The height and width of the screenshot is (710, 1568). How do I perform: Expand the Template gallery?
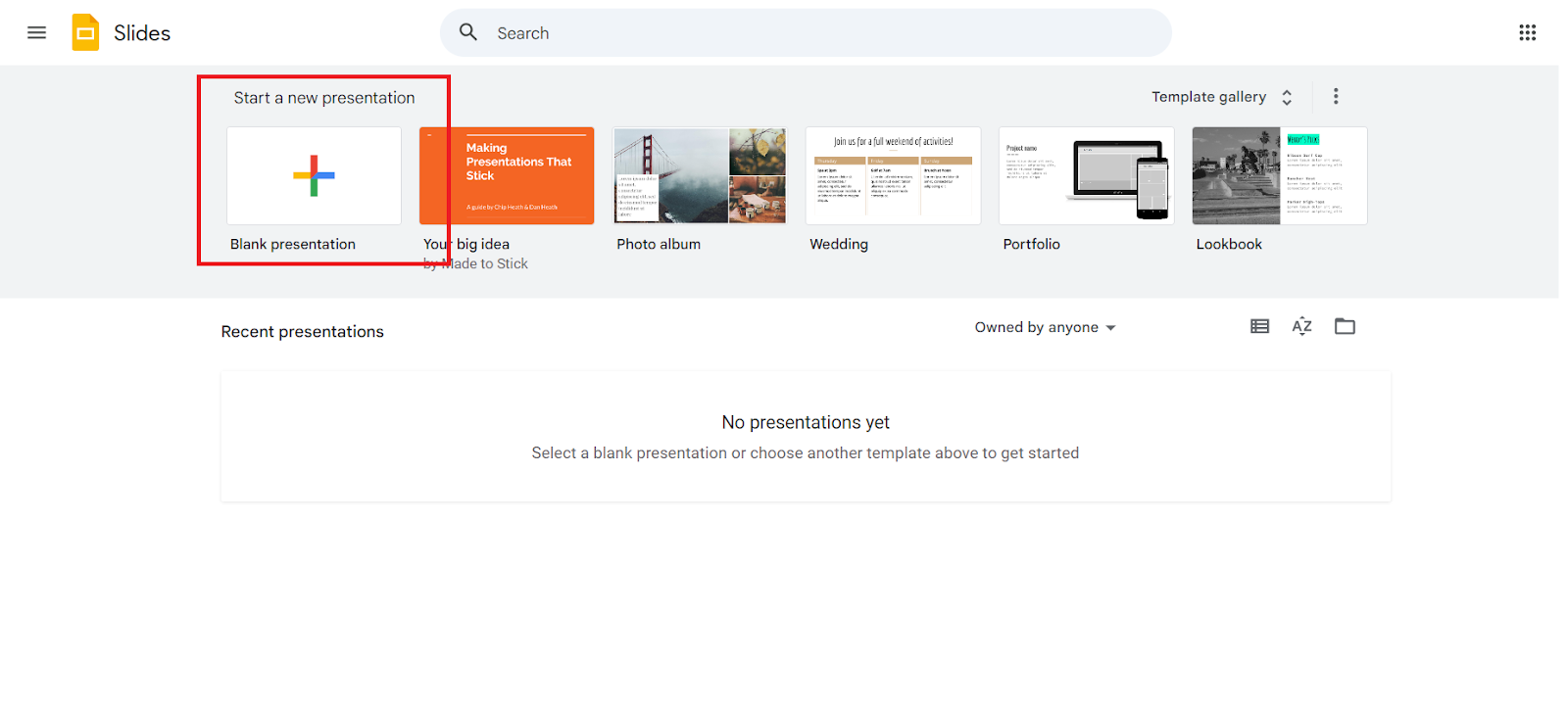pos(1222,97)
